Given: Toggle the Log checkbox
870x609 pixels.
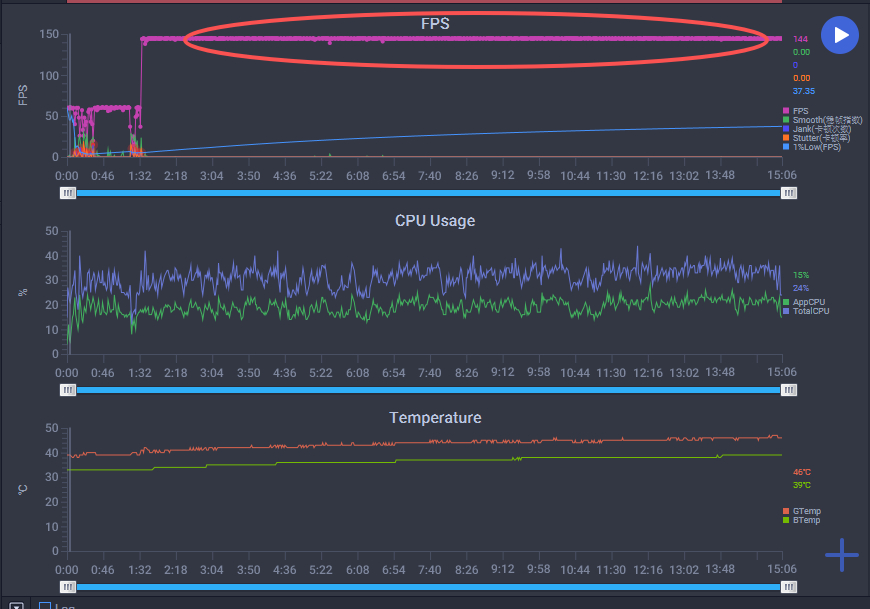Looking at the screenshot, I should click(x=45, y=606).
